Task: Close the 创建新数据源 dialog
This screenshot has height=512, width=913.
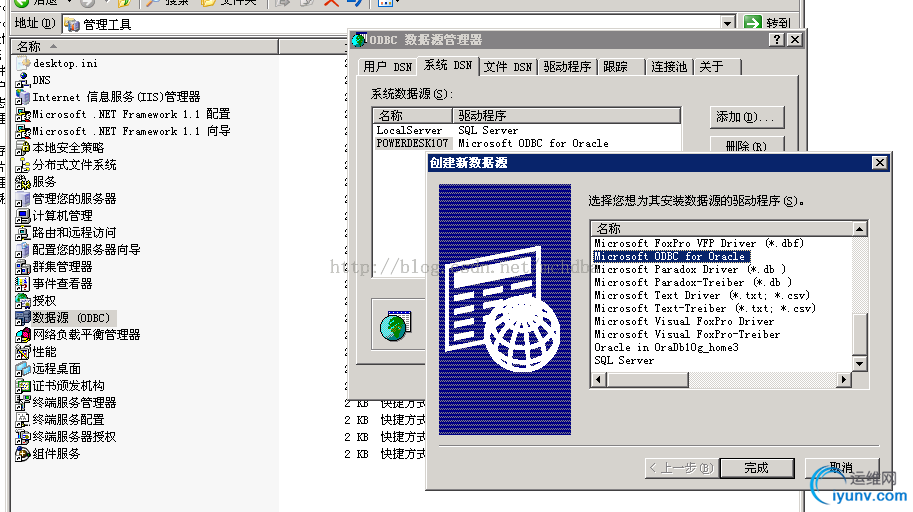Action: click(x=880, y=163)
